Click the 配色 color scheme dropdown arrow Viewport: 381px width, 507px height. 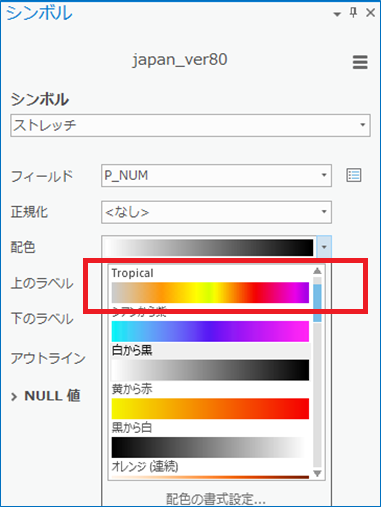324,247
